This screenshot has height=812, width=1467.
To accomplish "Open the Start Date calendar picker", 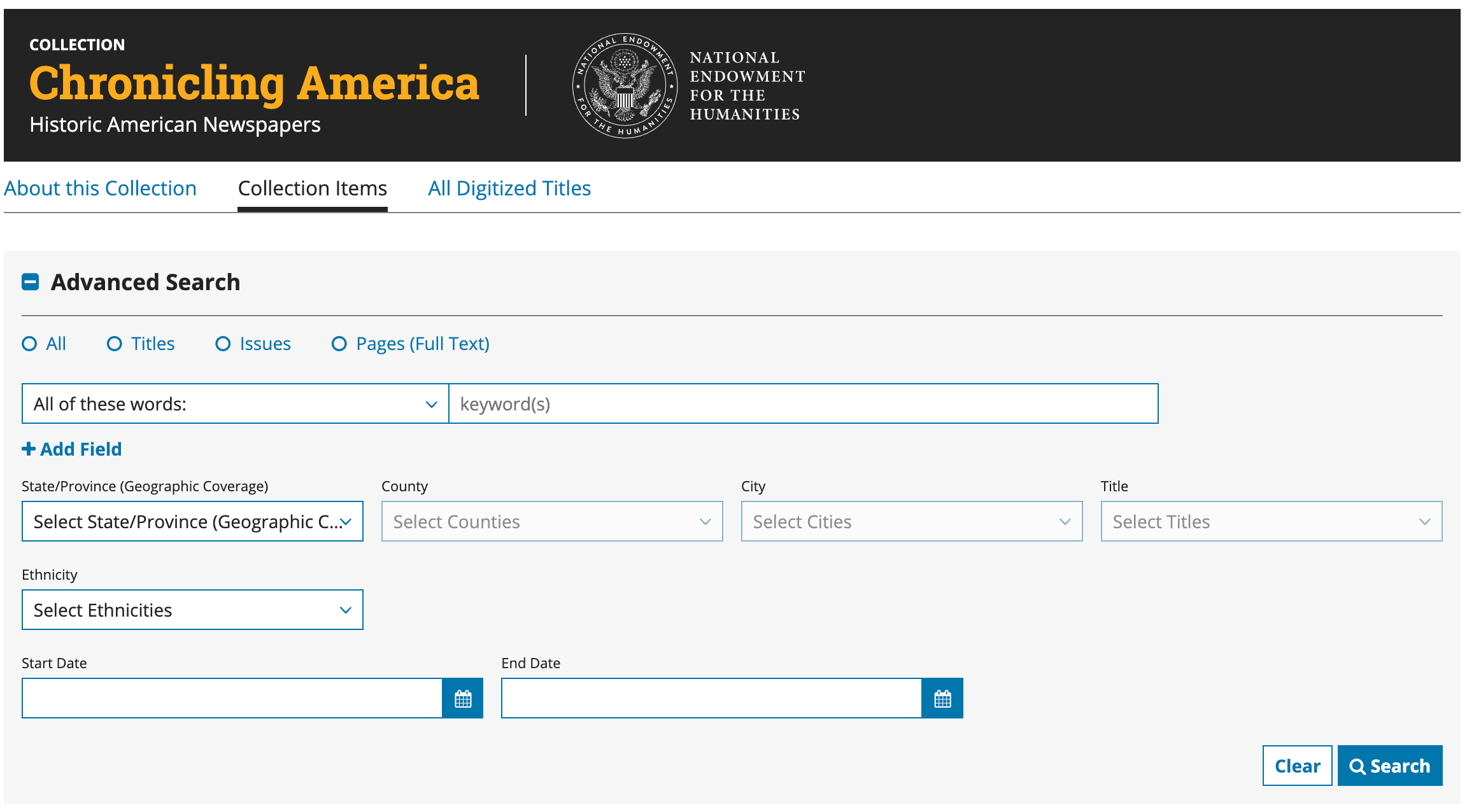I will pyautogui.click(x=463, y=699).
